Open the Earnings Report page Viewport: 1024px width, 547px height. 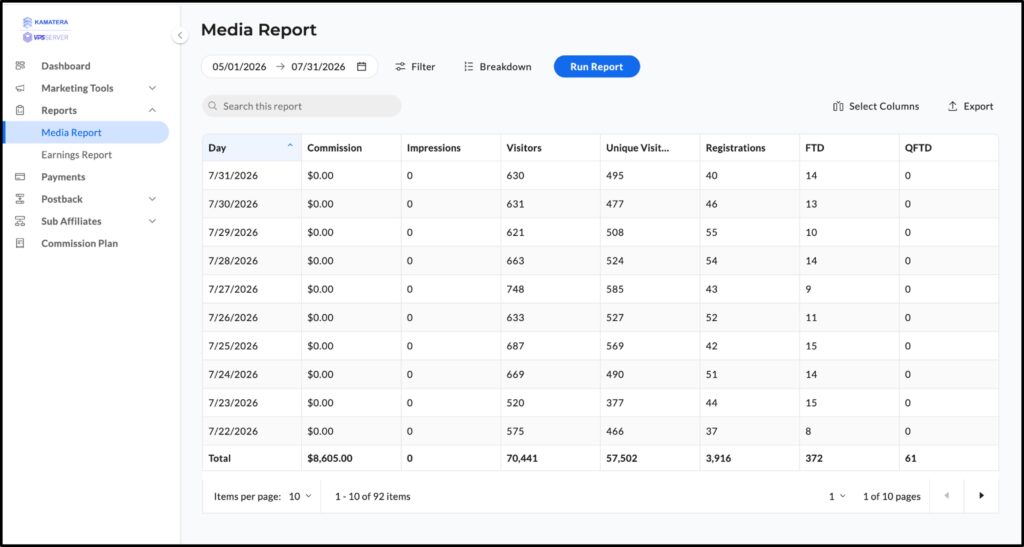tap(76, 155)
